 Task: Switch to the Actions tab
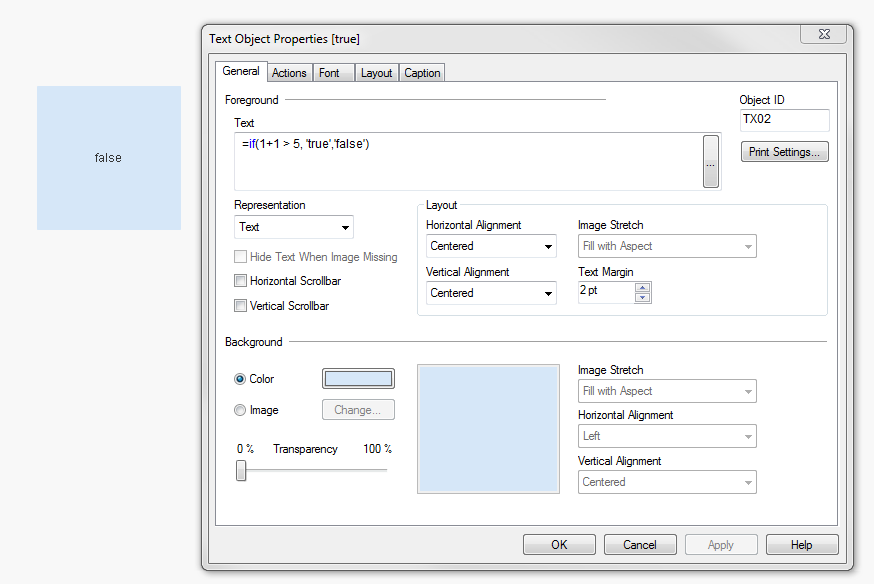click(289, 73)
